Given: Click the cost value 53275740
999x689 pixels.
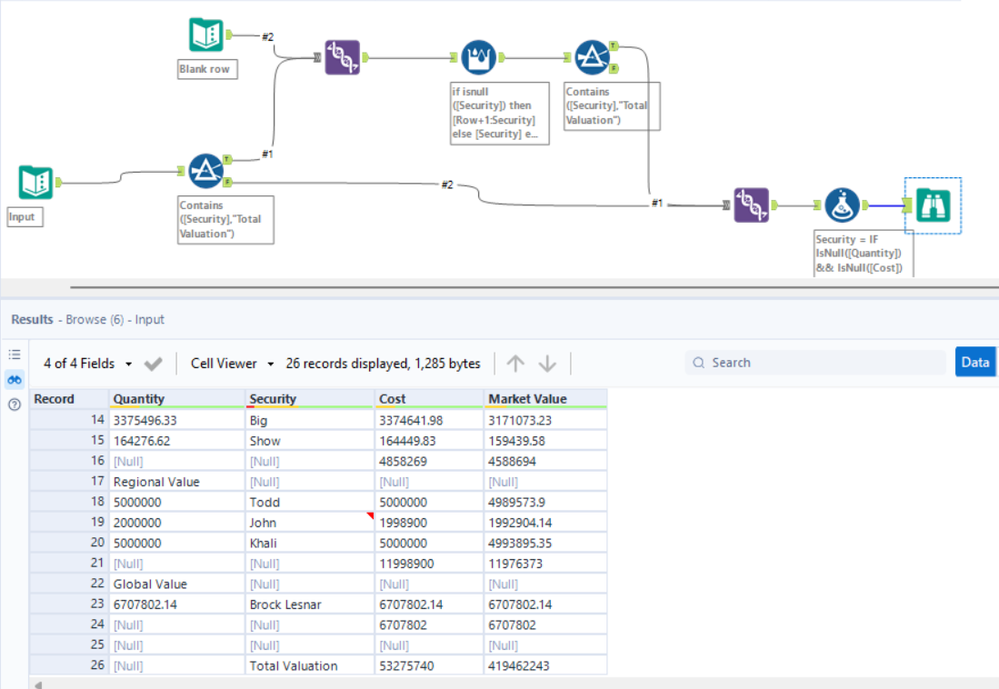Looking at the screenshot, I should pyautogui.click(x=429, y=665).
